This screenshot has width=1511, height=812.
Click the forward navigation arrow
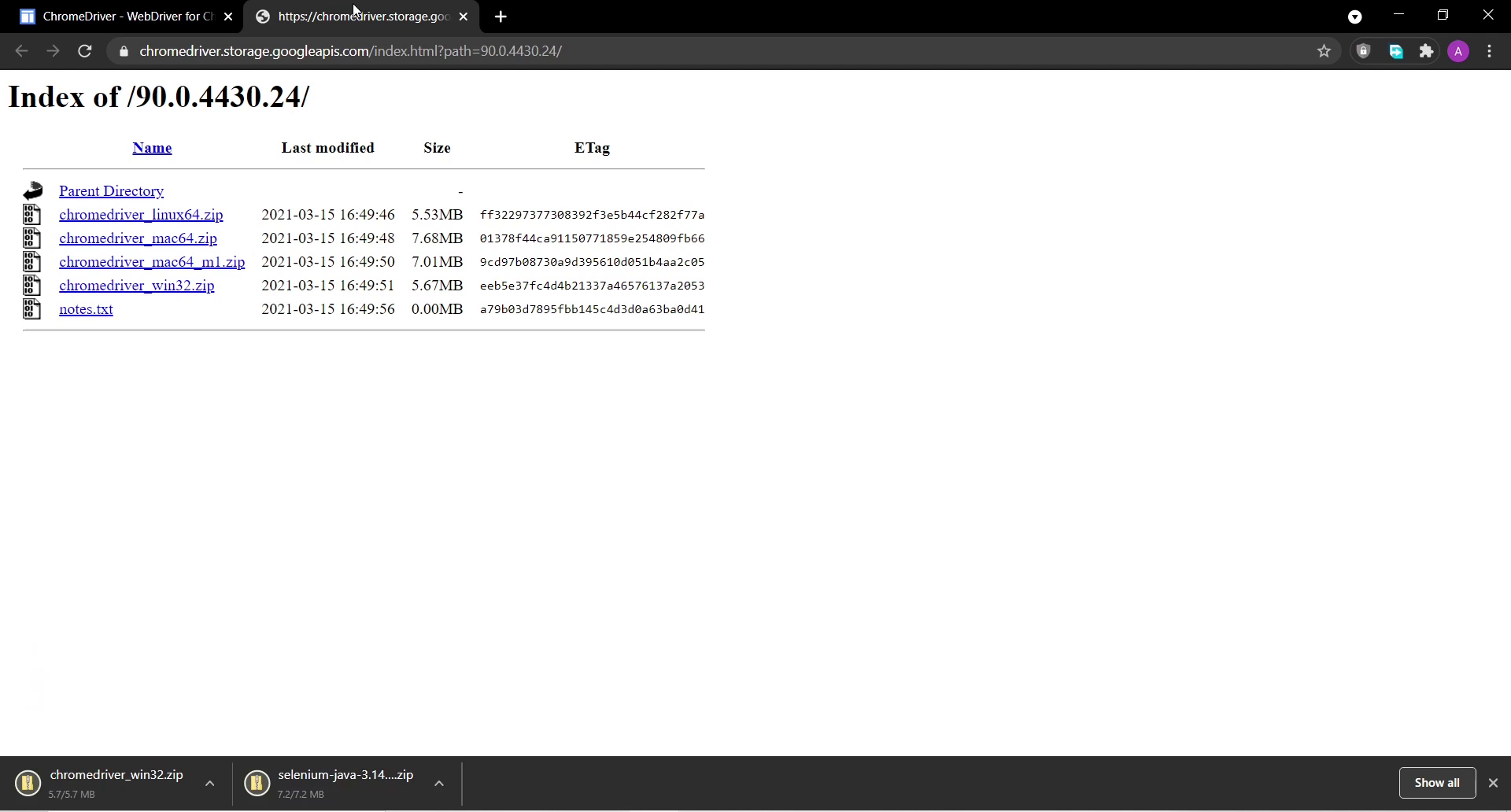[53, 51]
